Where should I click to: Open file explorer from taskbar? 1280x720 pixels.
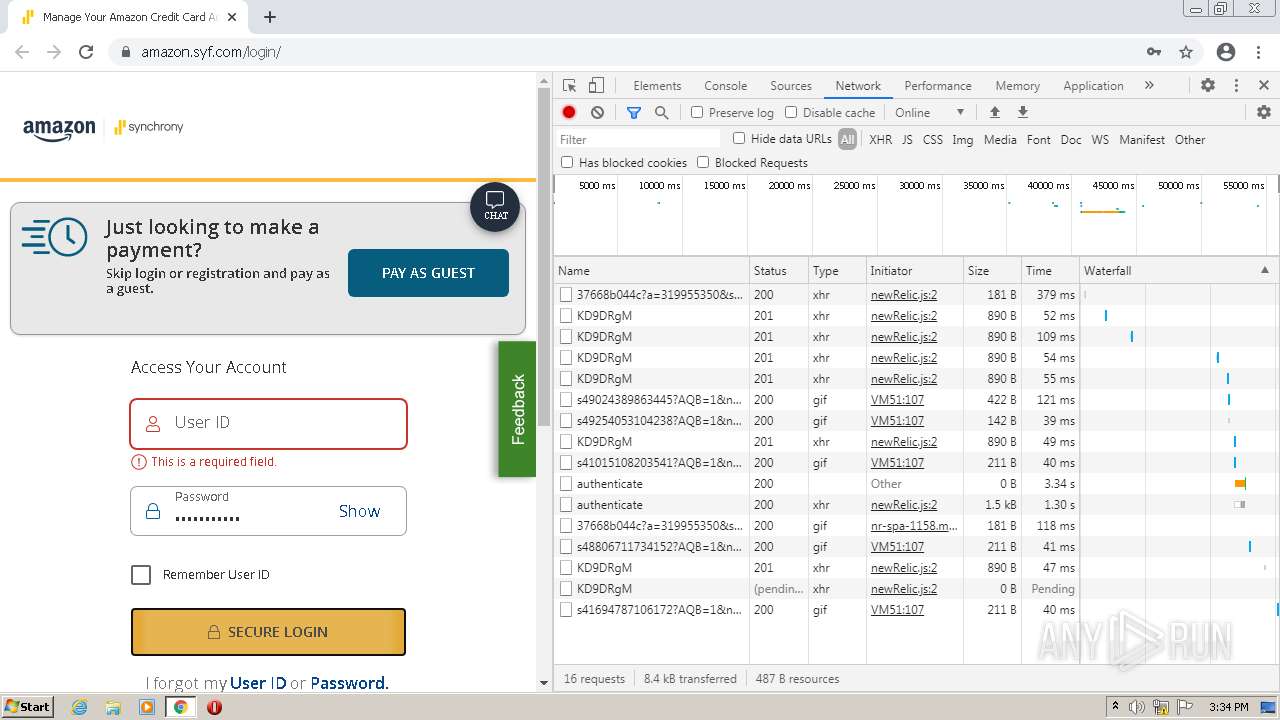(x=113, y=707)
